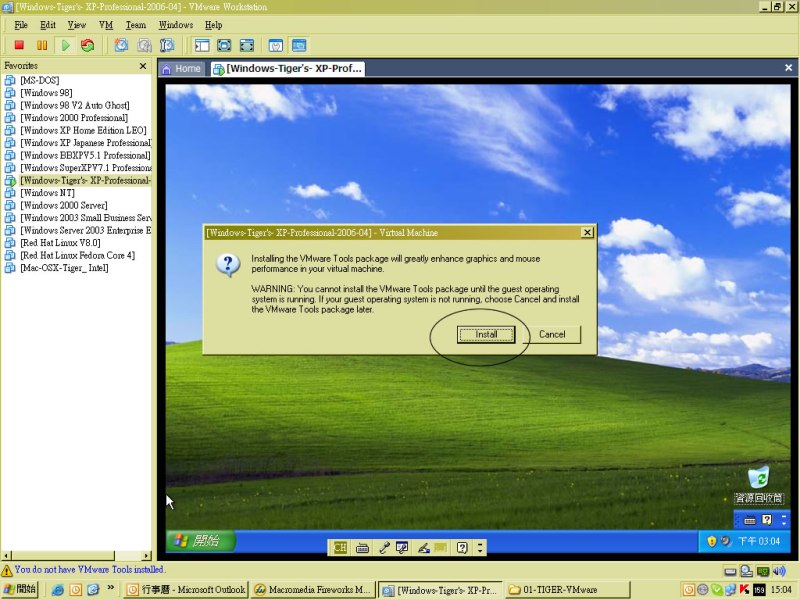This screenshot has height=600, width=800.
Task: Switch to the Microsoft Outlook taskbar button
Action: pyautogui.click(x=187, y=590)
